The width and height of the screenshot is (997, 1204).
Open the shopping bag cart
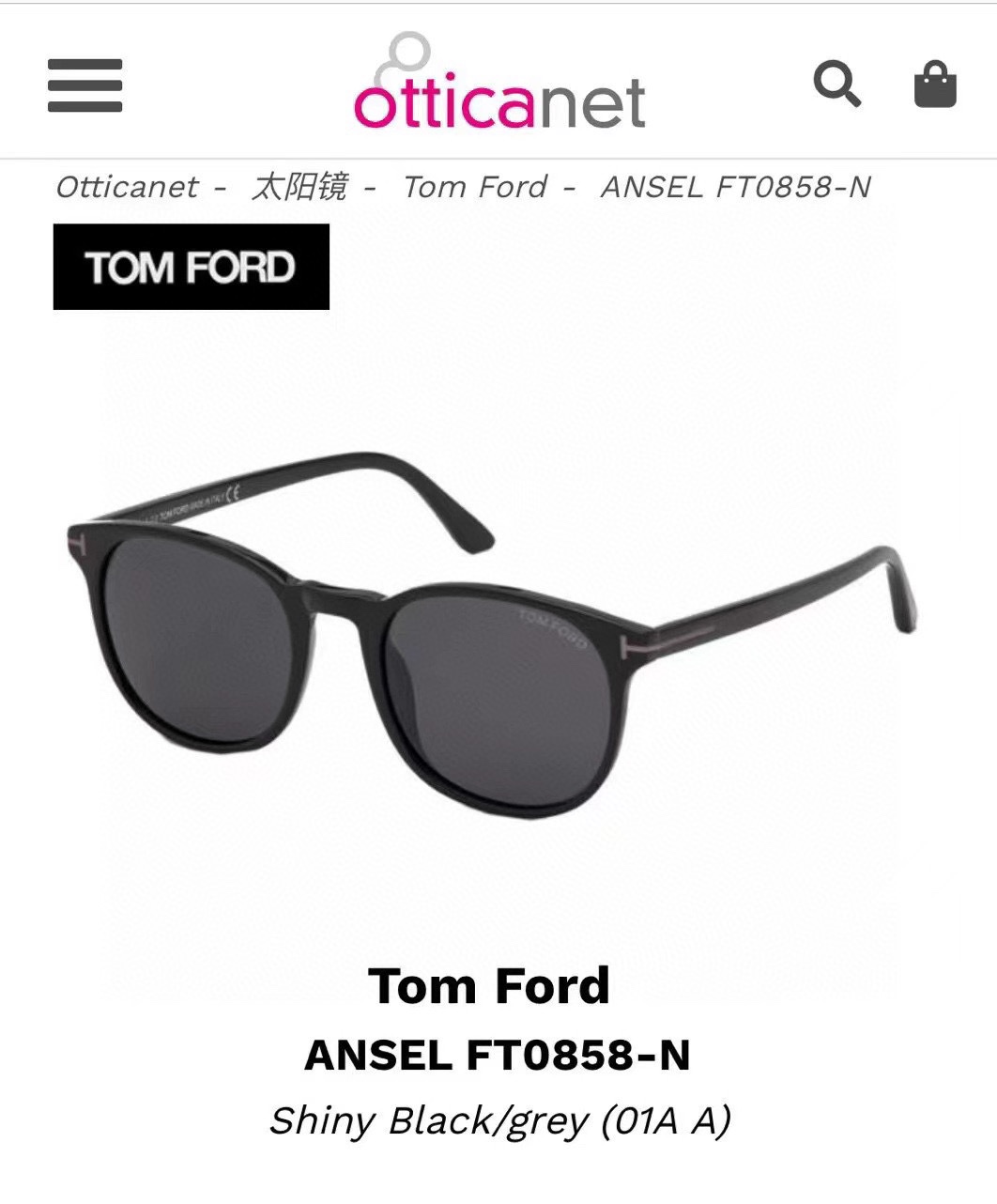(x=935, y=85)
